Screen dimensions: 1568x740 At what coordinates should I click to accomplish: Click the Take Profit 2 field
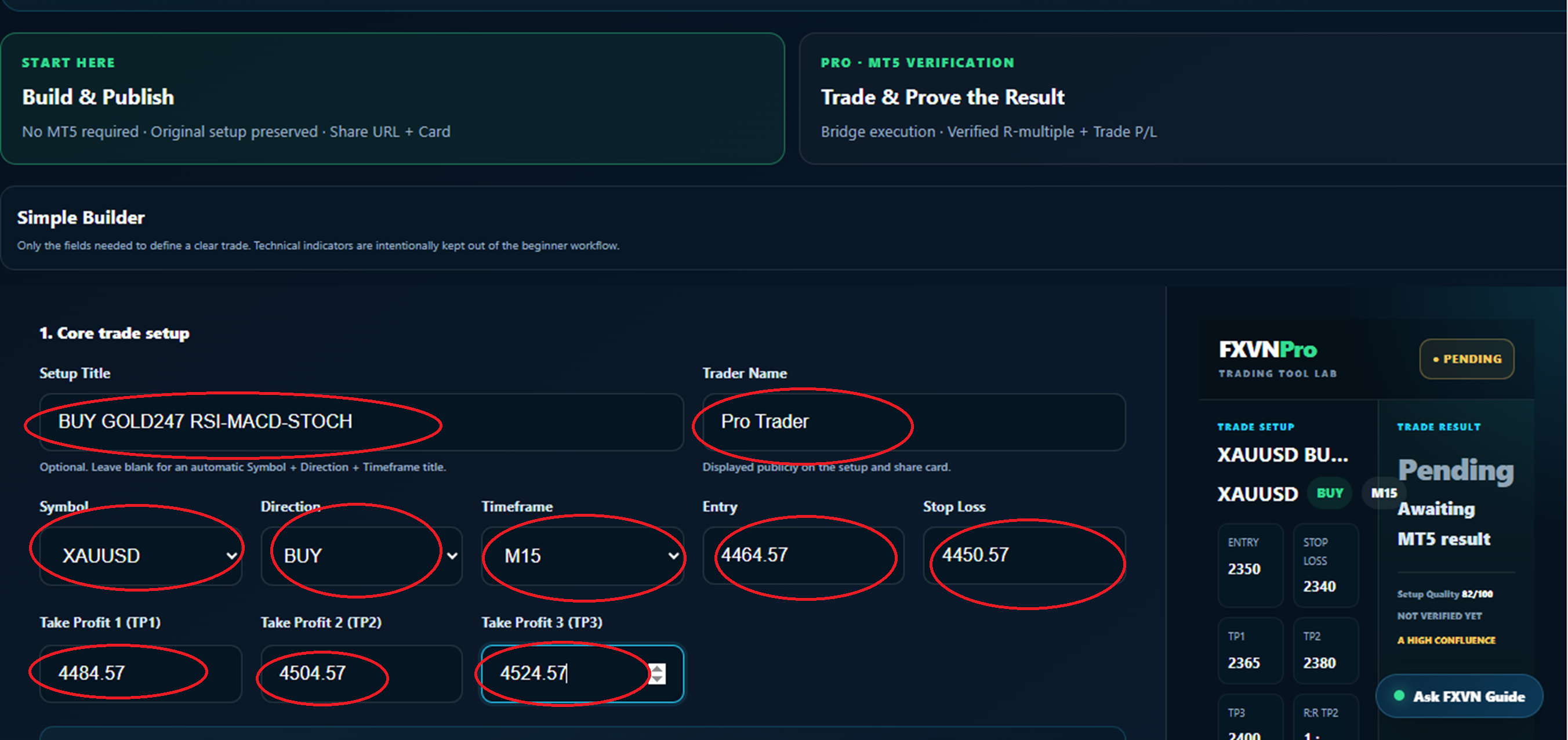click(x=362, y=674)
